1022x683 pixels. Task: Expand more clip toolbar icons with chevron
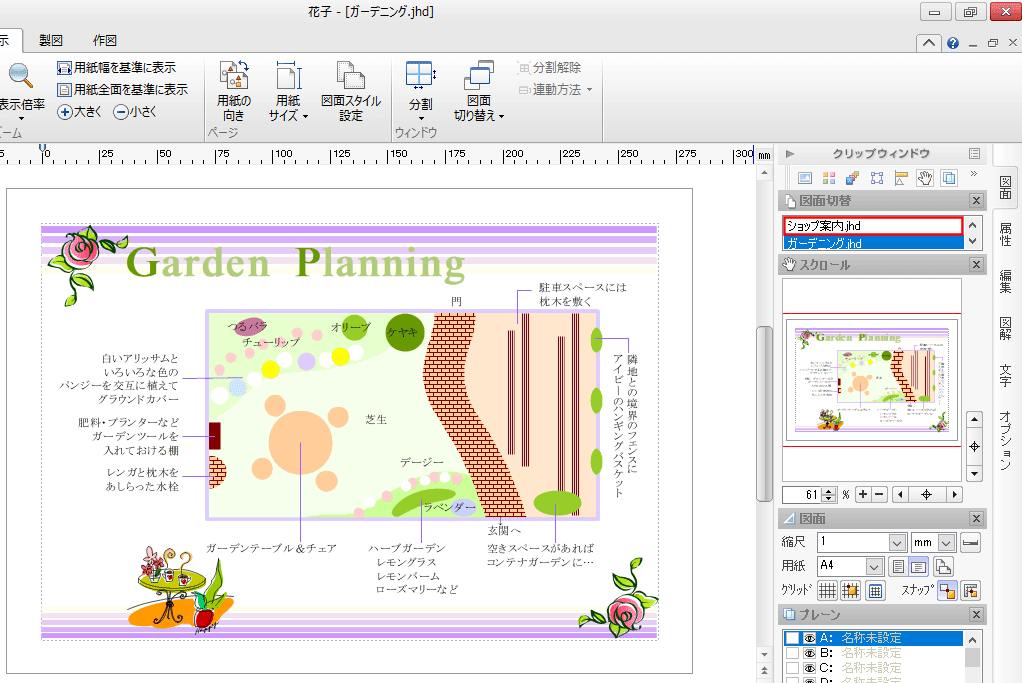[974, 174]
